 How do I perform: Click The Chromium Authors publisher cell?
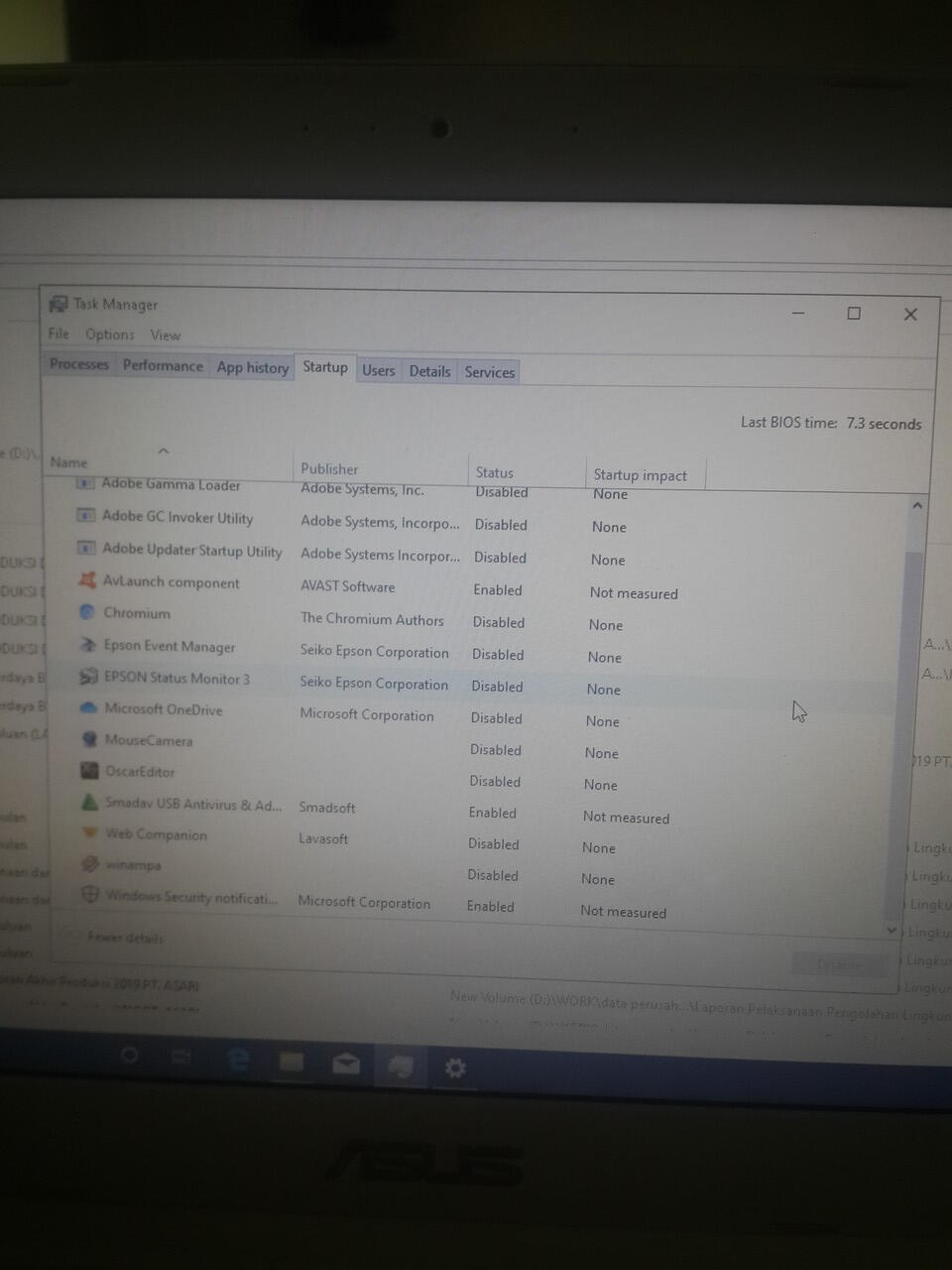click(x=372, y=619)
